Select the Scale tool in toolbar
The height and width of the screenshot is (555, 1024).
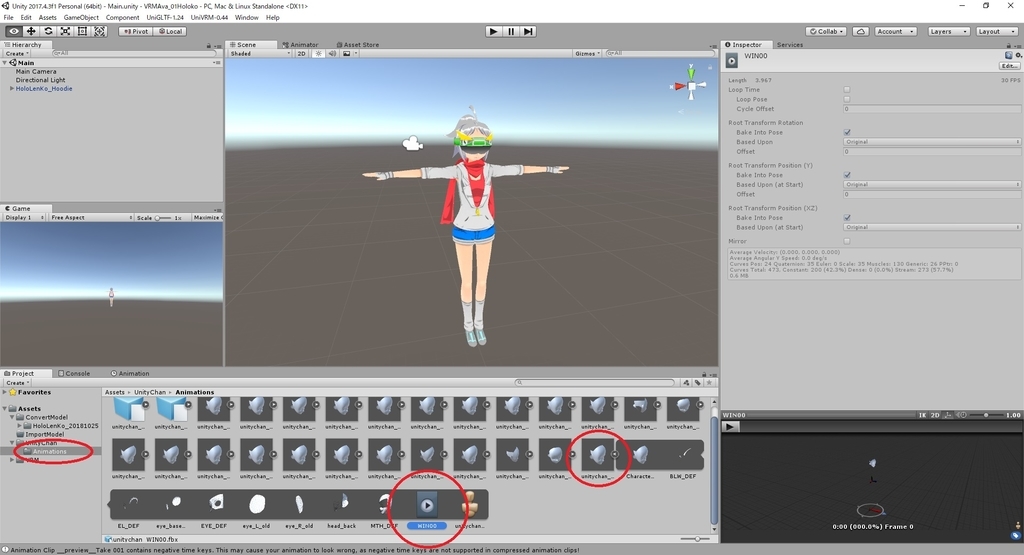click(x=65, y=31)
